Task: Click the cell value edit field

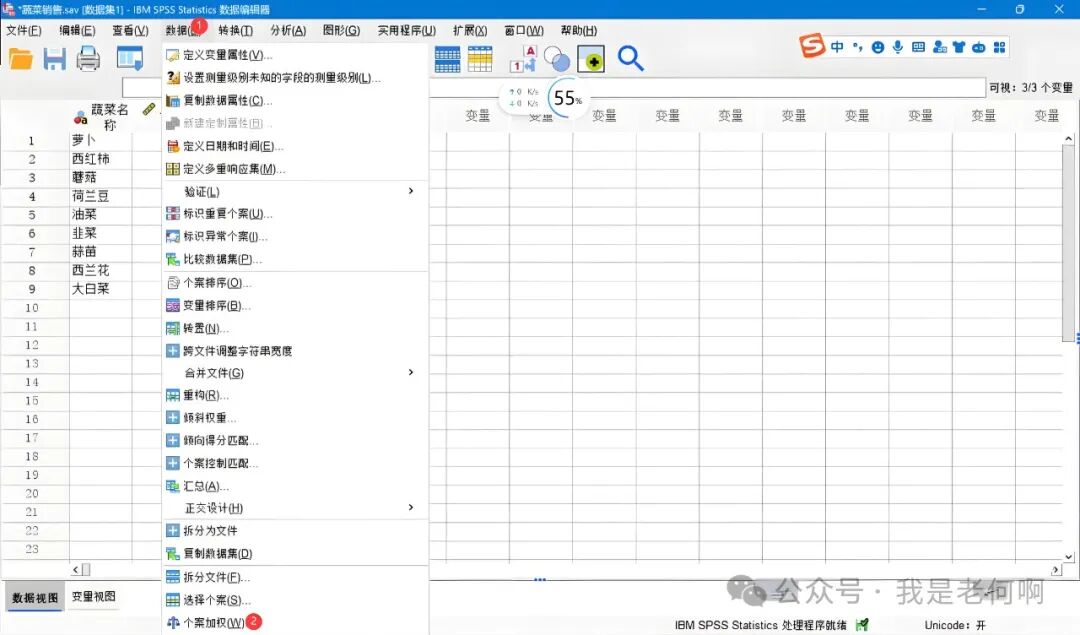Action: click(x=554, y=87)
